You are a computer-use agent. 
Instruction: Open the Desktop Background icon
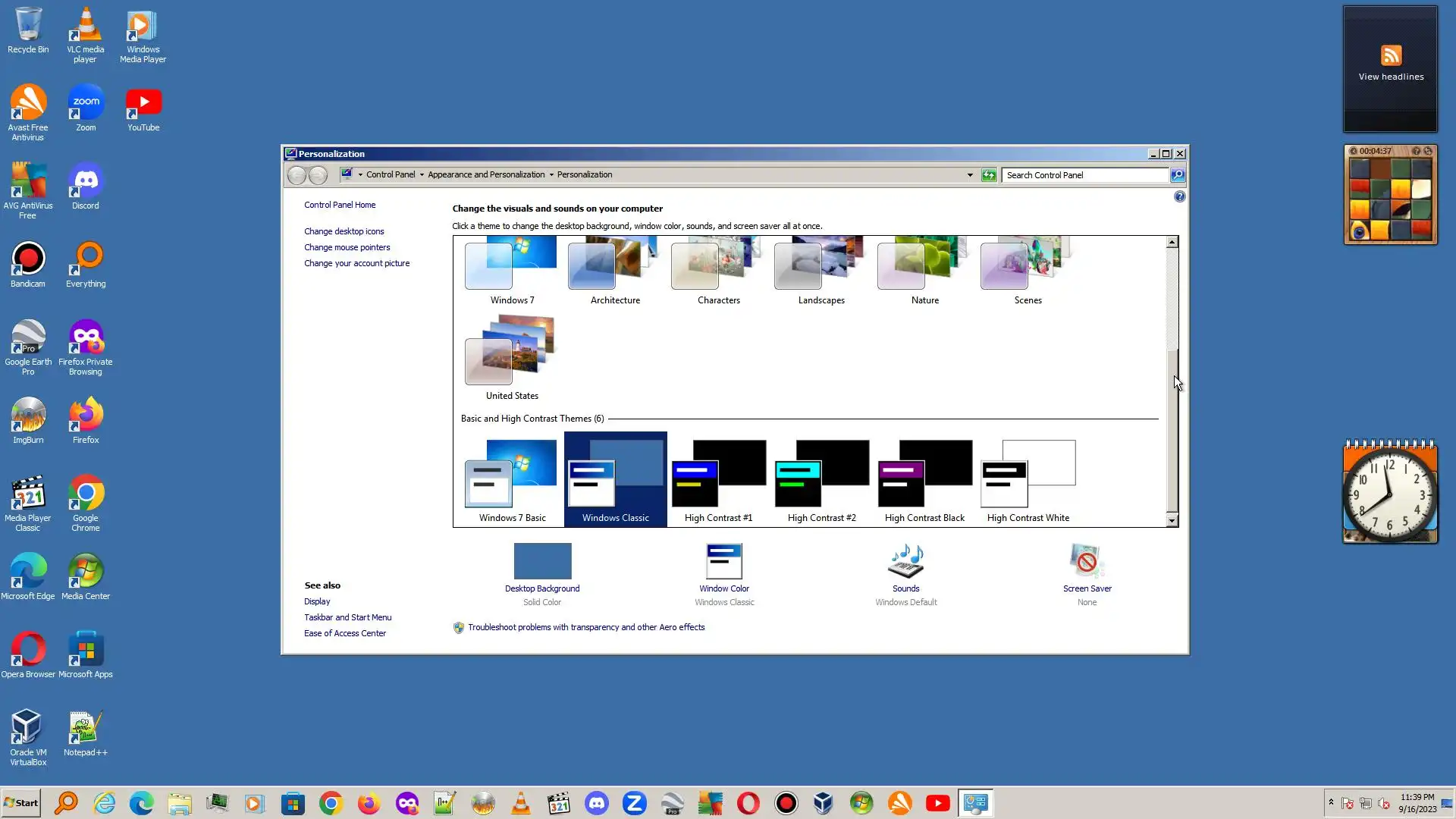(x=541, y=562)
